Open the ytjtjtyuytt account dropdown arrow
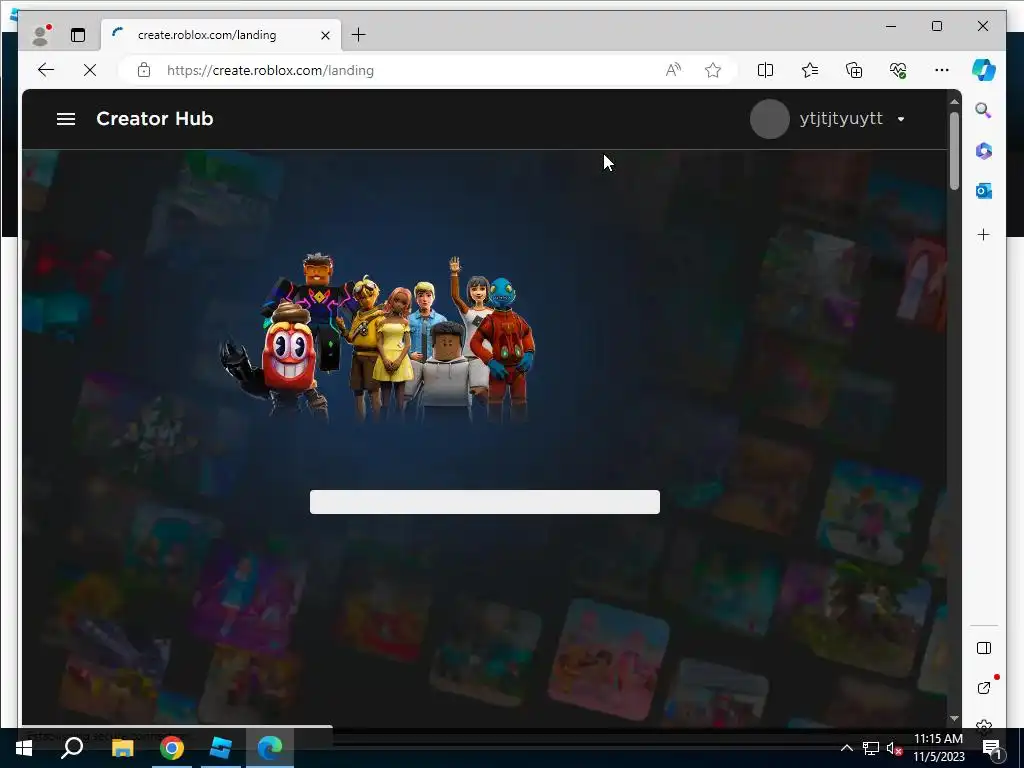This screenshot has height=768, width=1024. [x=901, y=119]
